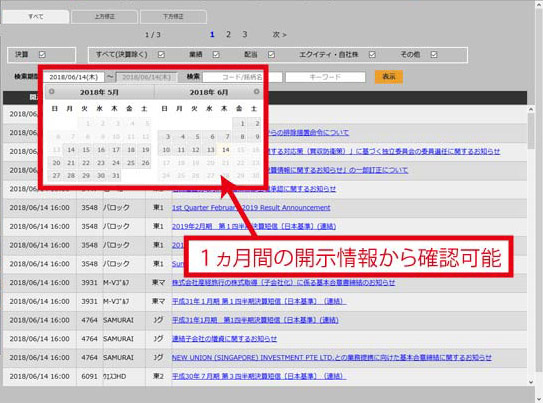Click the orange 表示 button

pyautogui.click(x=389, y=77)
